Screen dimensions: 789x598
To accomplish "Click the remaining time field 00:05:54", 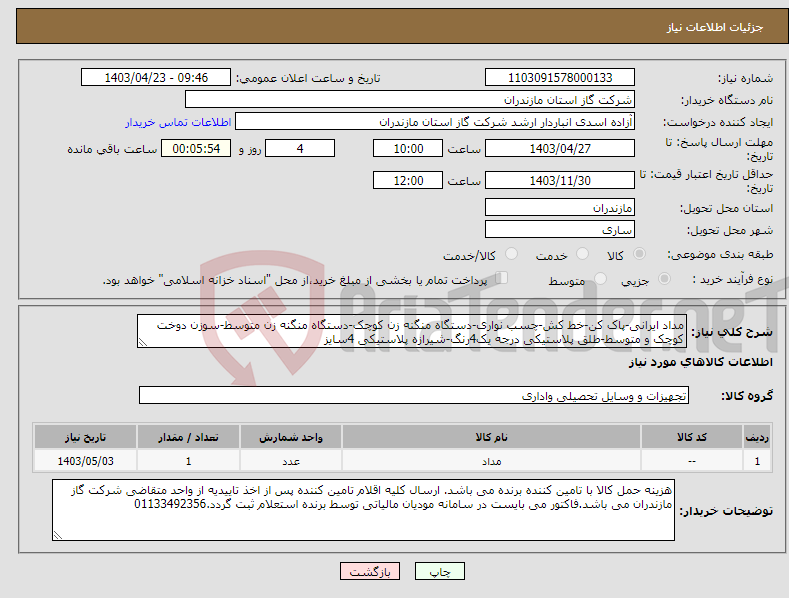I will (196, 148).
